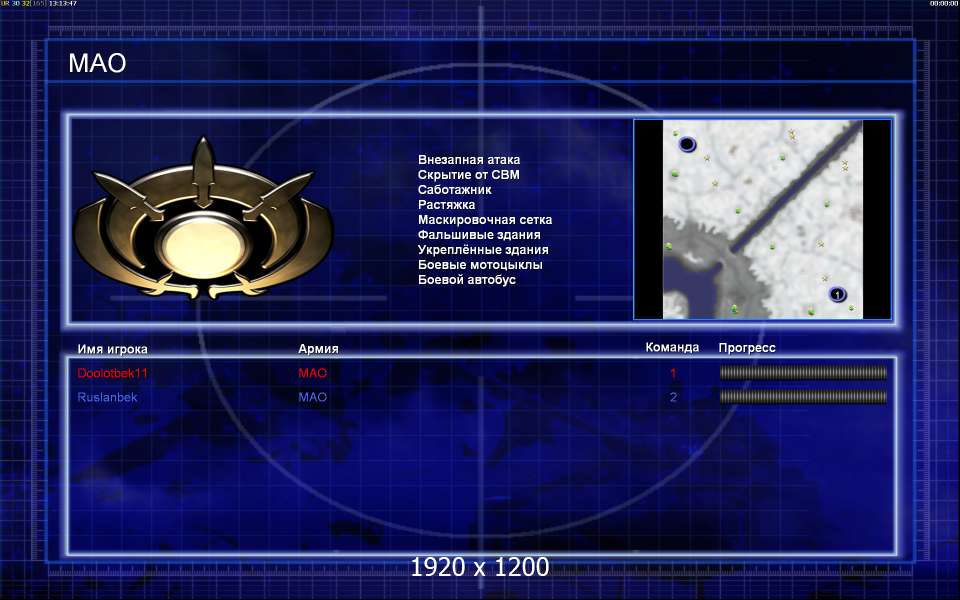Click Doolotbek11's loading progress bar
This screenshot has height=600, width=960.
(x=803, y=372)
